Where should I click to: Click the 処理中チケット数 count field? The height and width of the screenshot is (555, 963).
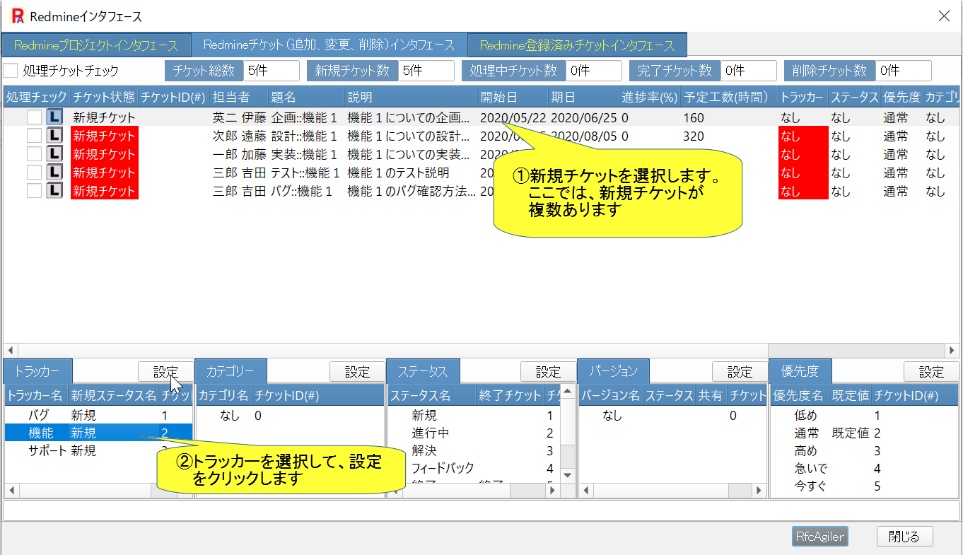[x=593, y=71]
